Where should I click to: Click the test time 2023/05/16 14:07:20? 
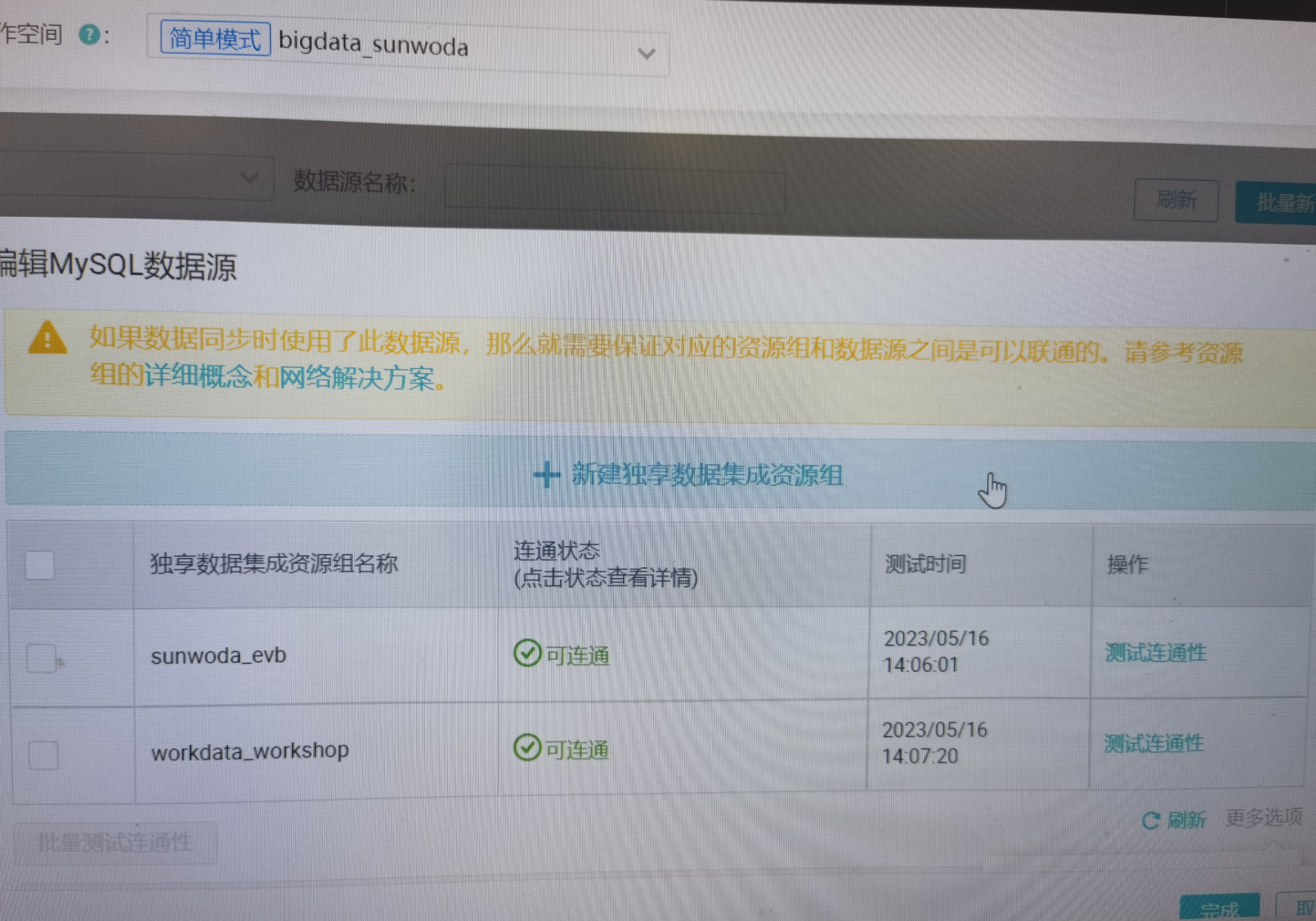(x=934, y=743)
